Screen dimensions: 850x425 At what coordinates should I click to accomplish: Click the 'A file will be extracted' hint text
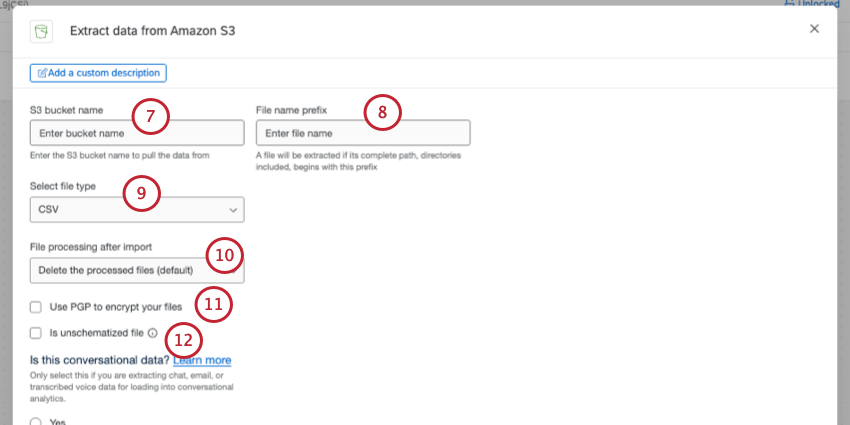(358, 162)
